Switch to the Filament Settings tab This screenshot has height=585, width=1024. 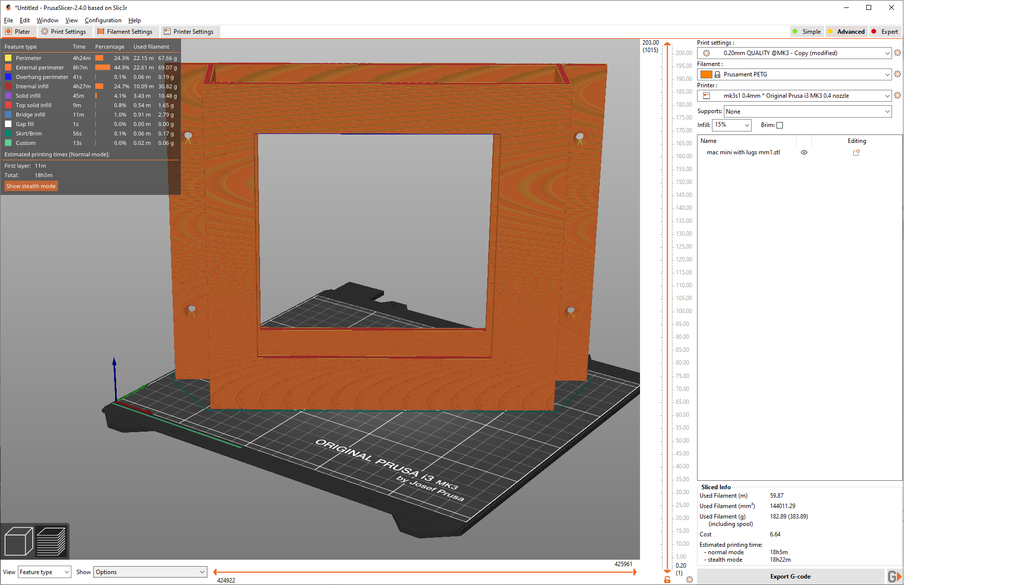[125, 31]
